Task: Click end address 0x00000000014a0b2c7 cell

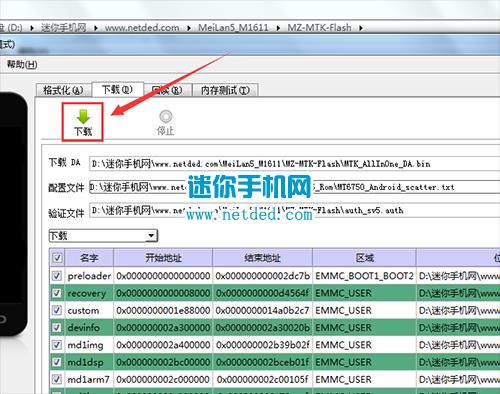Action: point(262,311)
